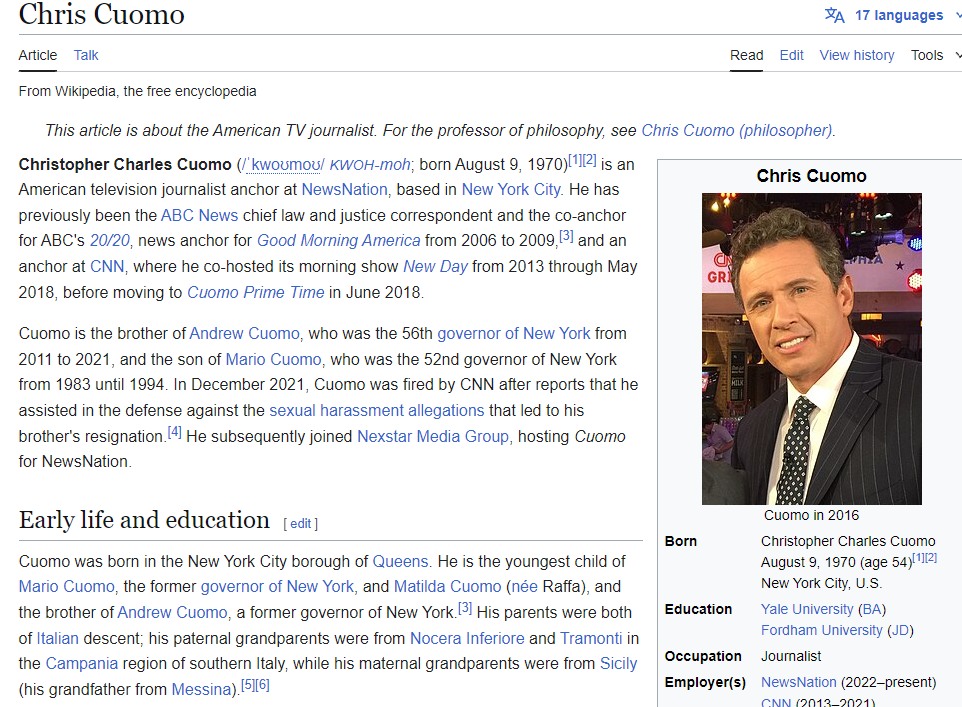Switch to the Talk tab
This screenshot has width=962, height=707.
click(86, 55)
